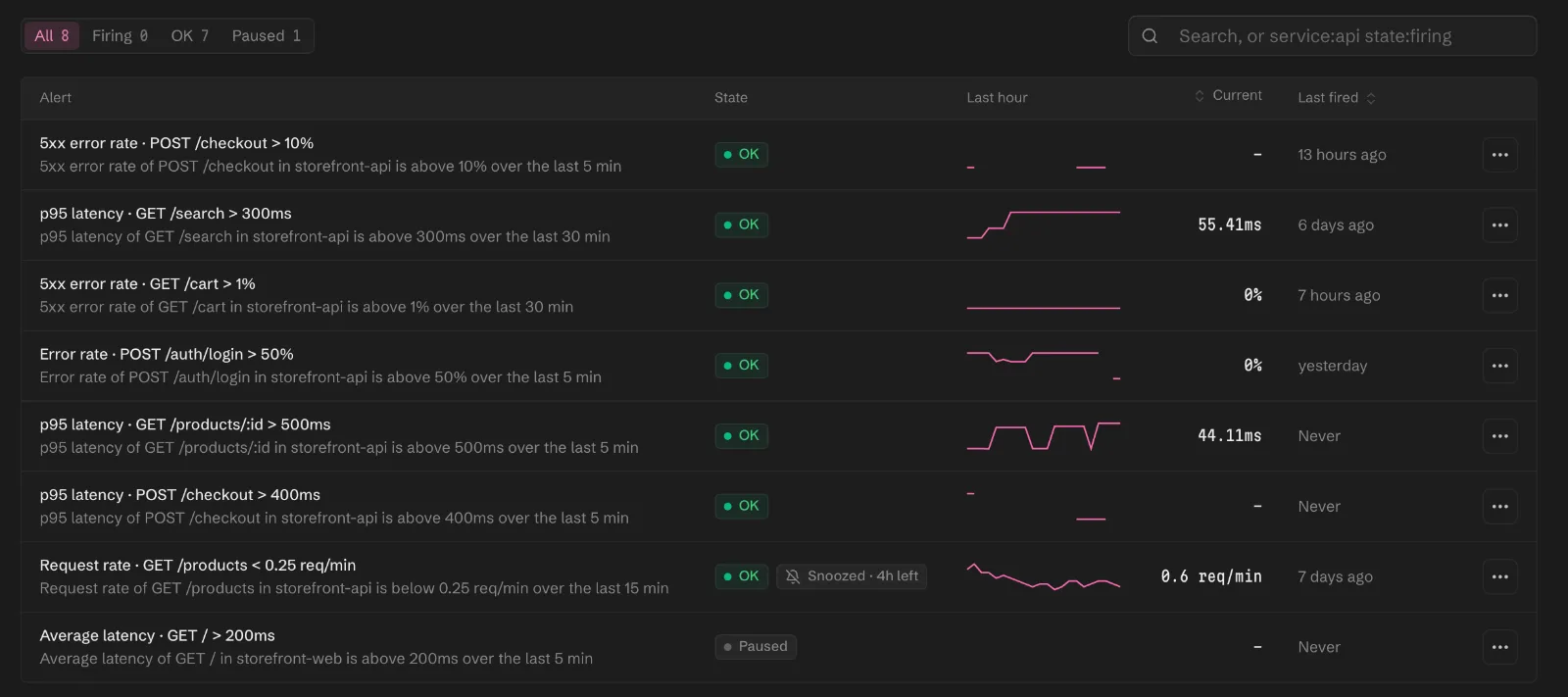Click the 55.41ms current value

coord(1229,224)
